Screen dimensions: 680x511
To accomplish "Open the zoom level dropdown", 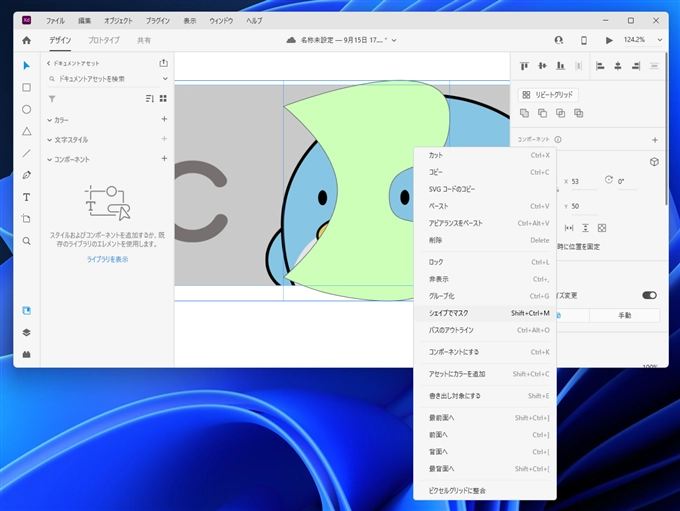I will pos(659,40).
